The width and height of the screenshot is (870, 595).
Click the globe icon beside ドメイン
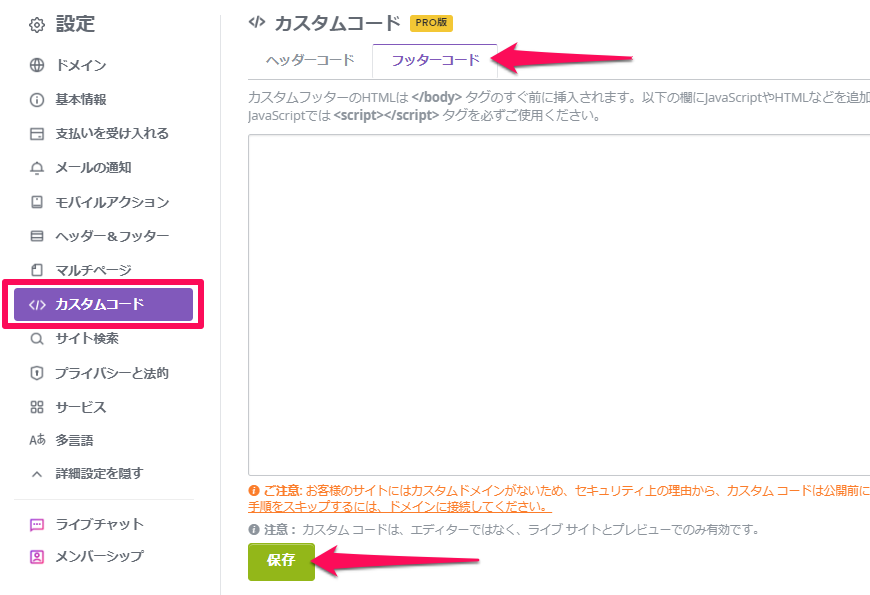pos(37,65)
